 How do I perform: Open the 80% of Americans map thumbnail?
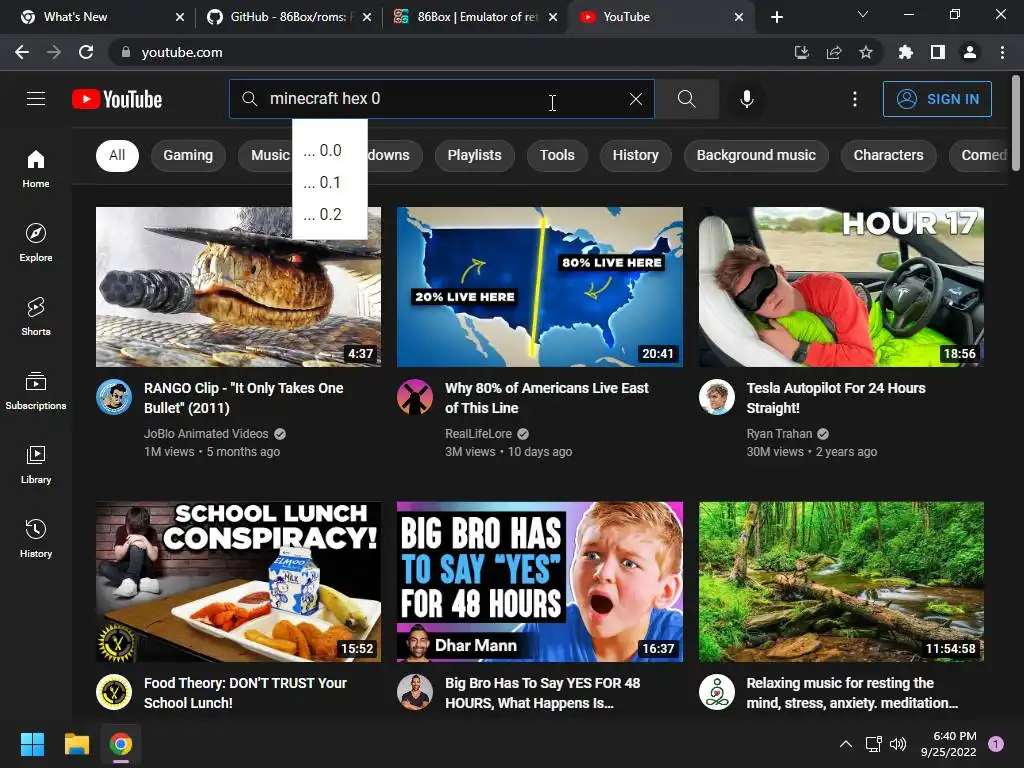pos(540,287)
